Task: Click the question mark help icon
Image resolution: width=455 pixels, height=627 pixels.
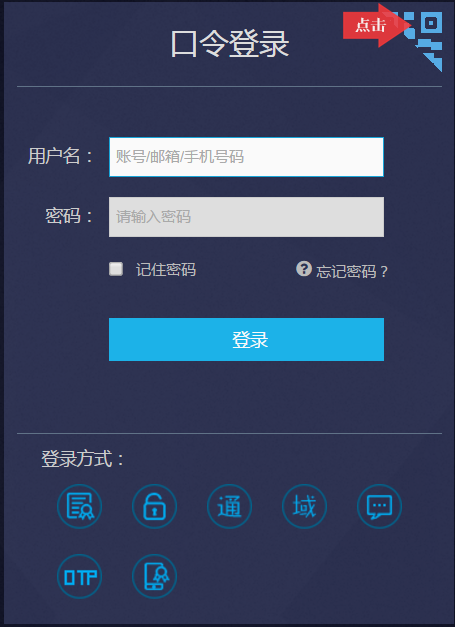Action: 304,269
